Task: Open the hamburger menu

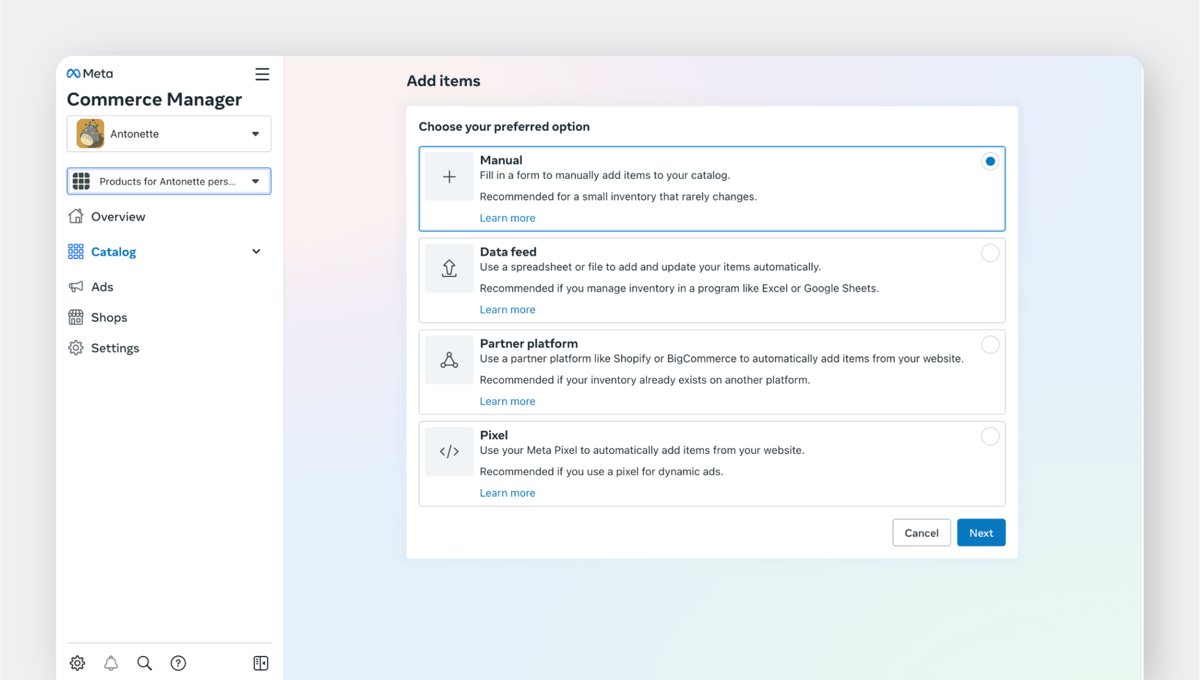Action: pos(262,73)
